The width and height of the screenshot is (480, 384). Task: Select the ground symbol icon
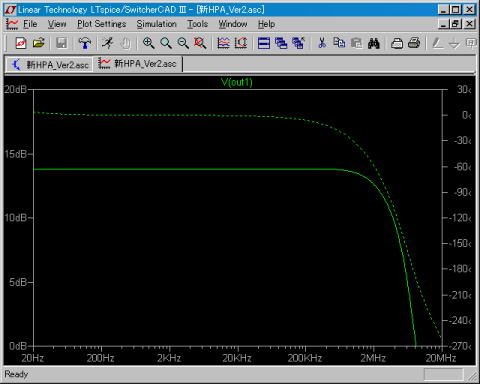point(454,43)
